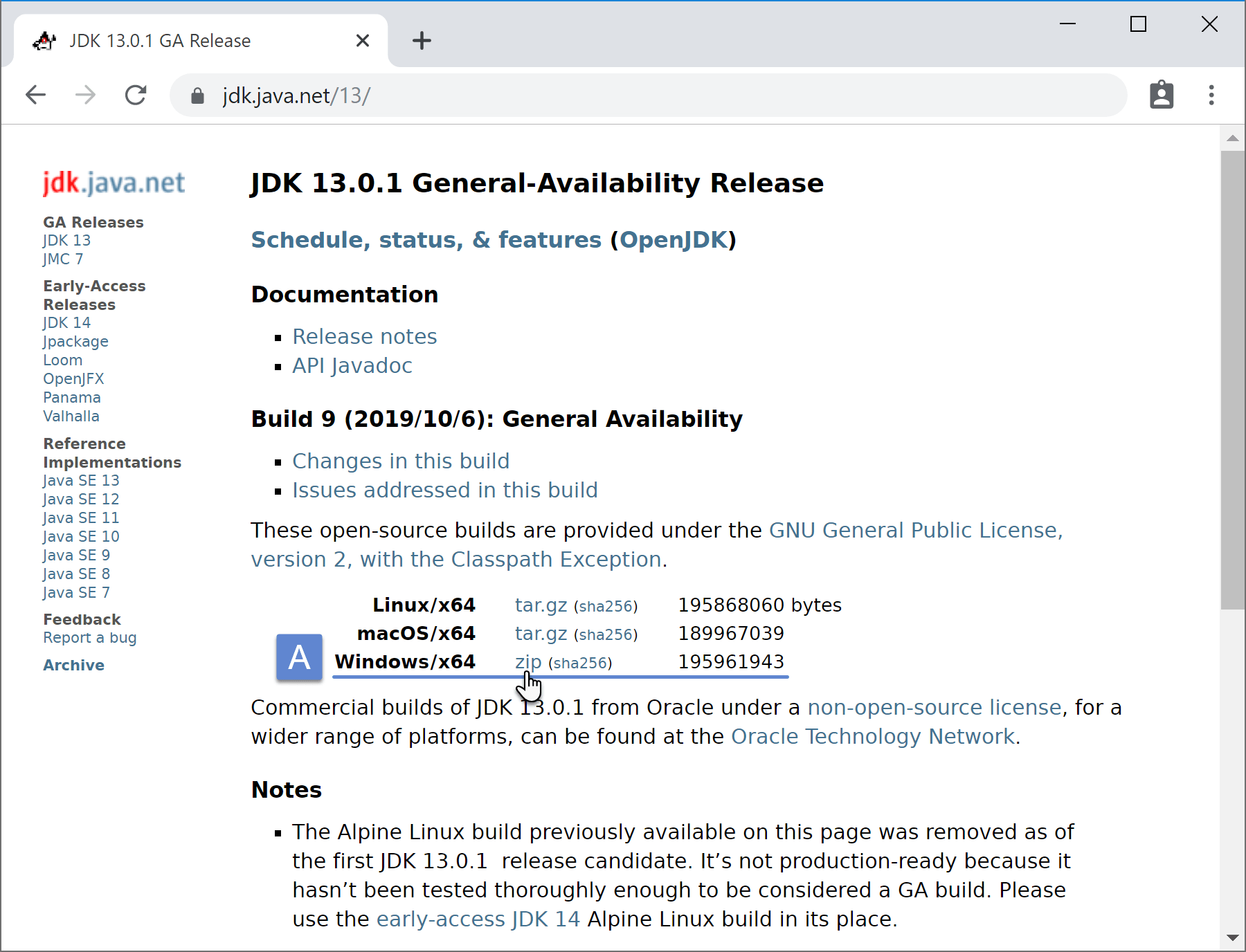Click the padlock site info icon
The width and height of the screenshot is (1246, 952).
[197, 95]
